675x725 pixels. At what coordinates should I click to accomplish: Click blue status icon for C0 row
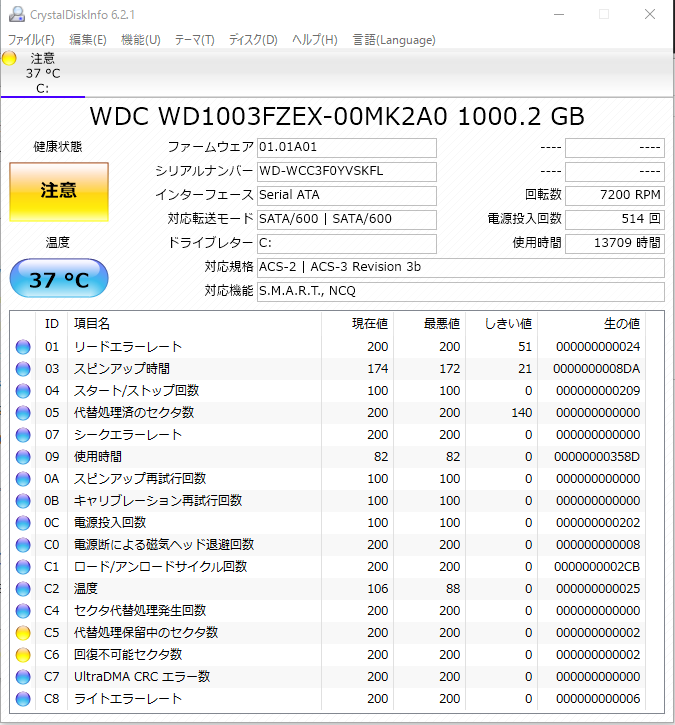point(23,545)
